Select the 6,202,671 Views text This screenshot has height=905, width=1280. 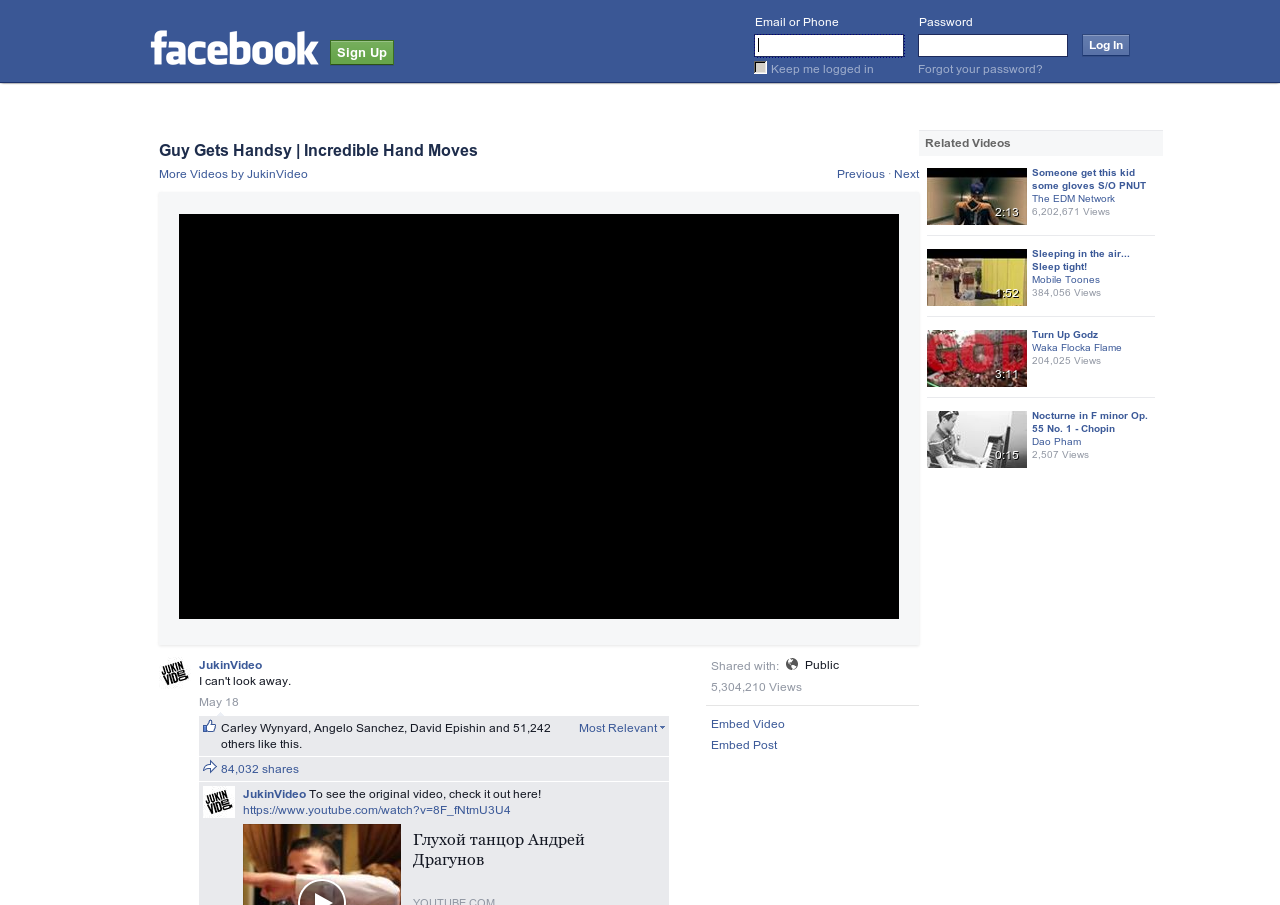coord(1071,212)
